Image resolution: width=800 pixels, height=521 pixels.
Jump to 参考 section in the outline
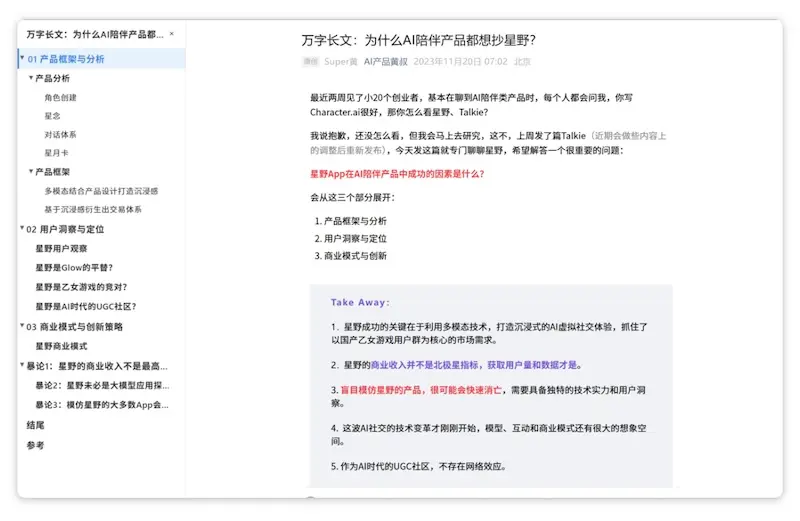(x=35, y=445)
